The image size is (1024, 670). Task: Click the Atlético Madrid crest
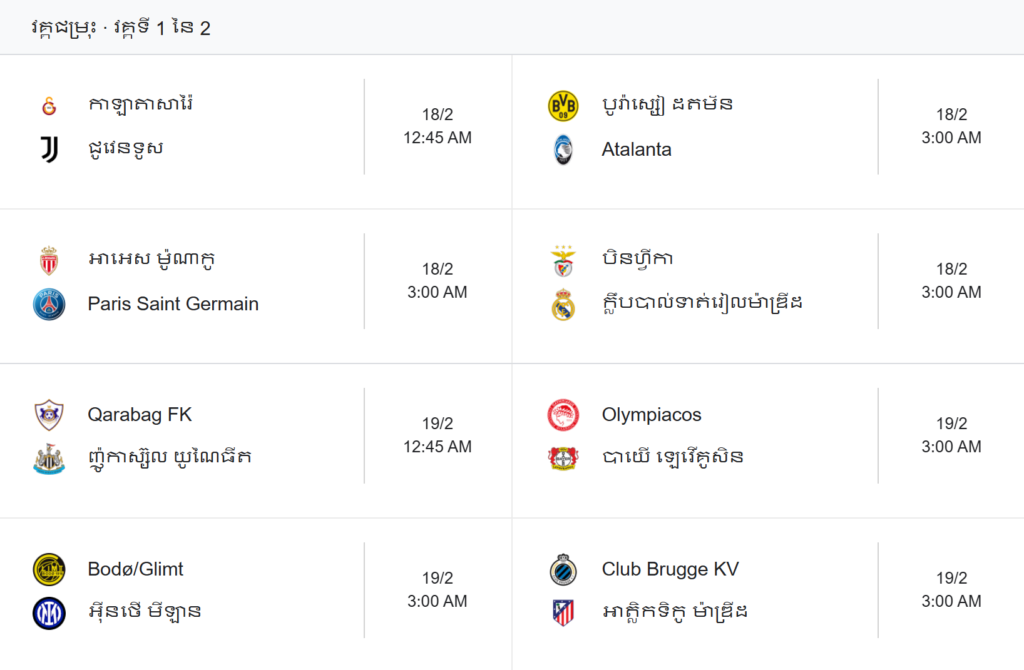[x=563, y=613]
